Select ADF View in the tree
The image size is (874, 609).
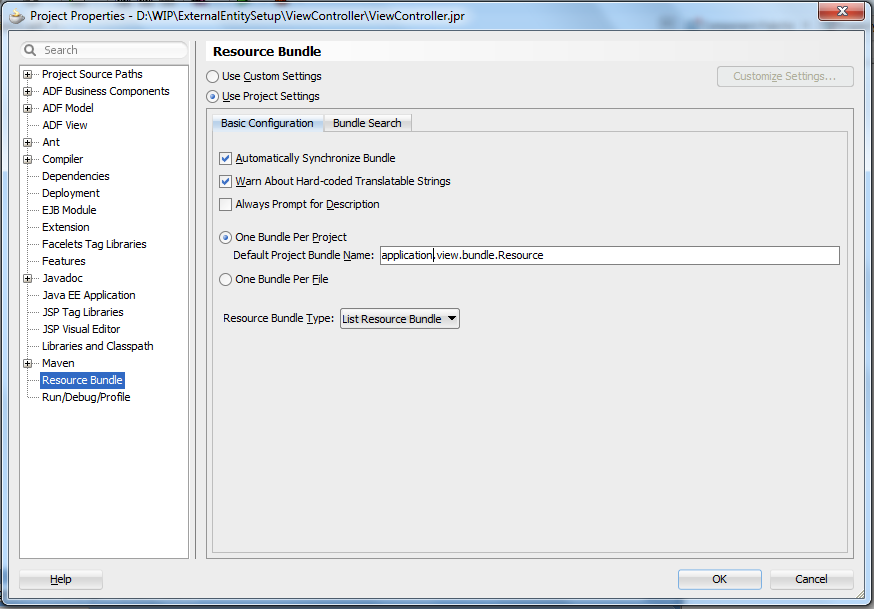pos(65,125)
